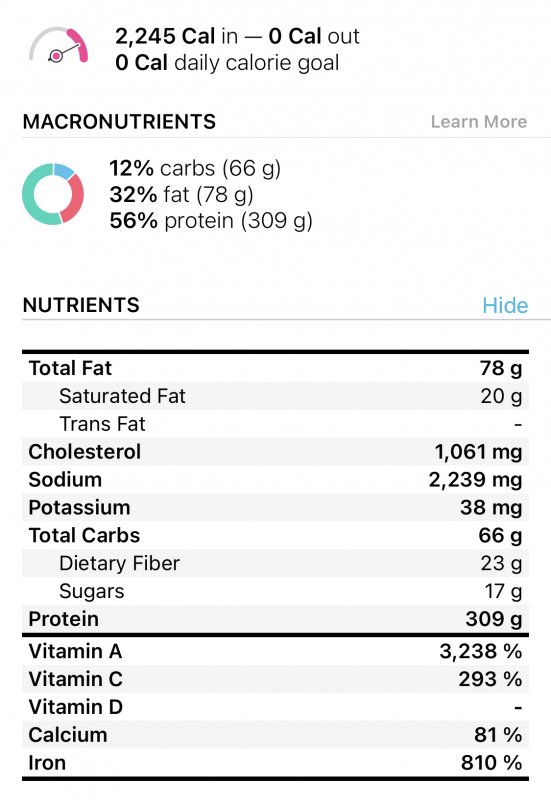Tap the daily calorie goal text
The height and width of the screenshot is (800, 551).
pos(227,63)
